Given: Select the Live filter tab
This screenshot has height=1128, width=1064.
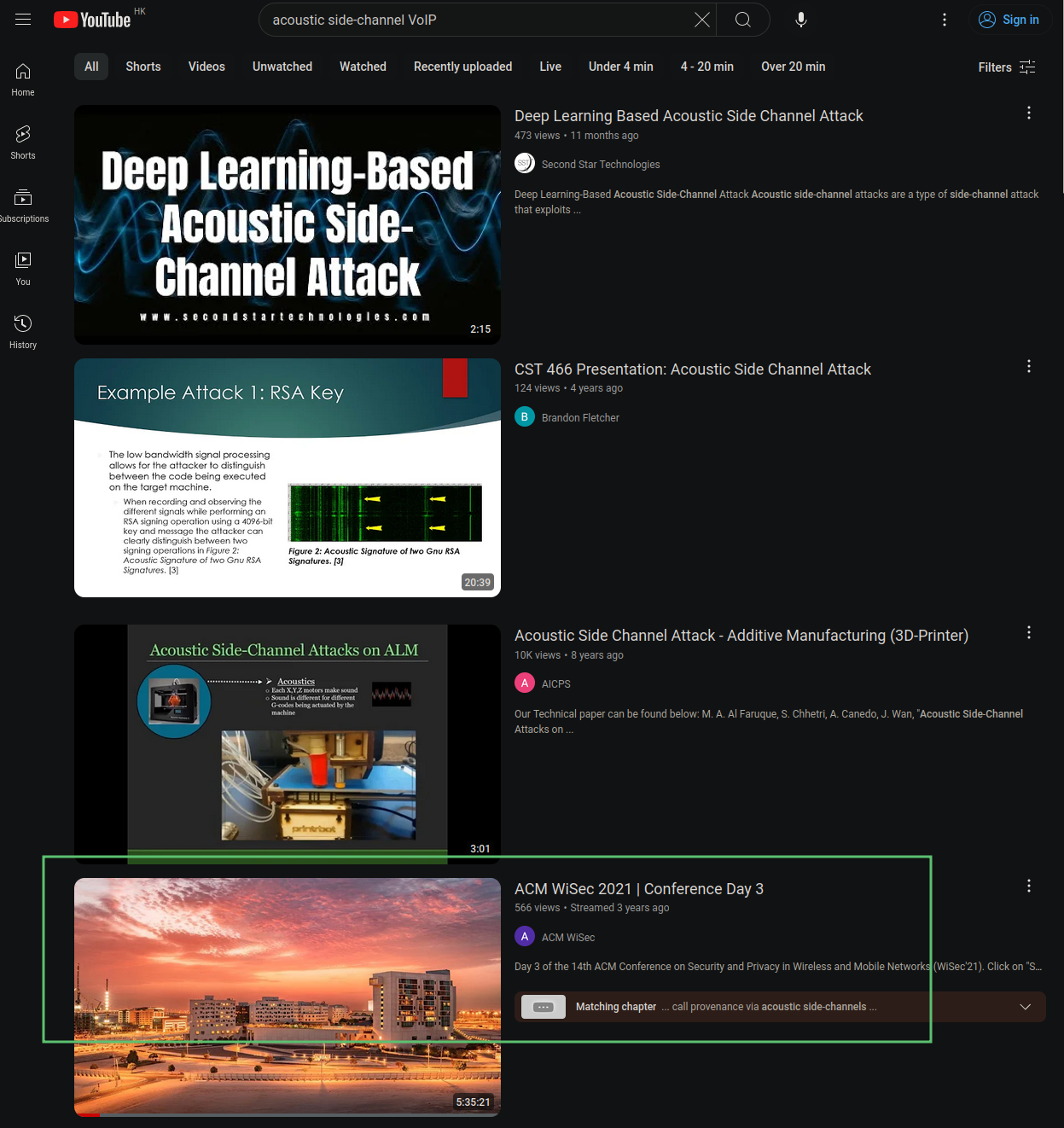Looking at the screenshot, I should click(549, 67).
